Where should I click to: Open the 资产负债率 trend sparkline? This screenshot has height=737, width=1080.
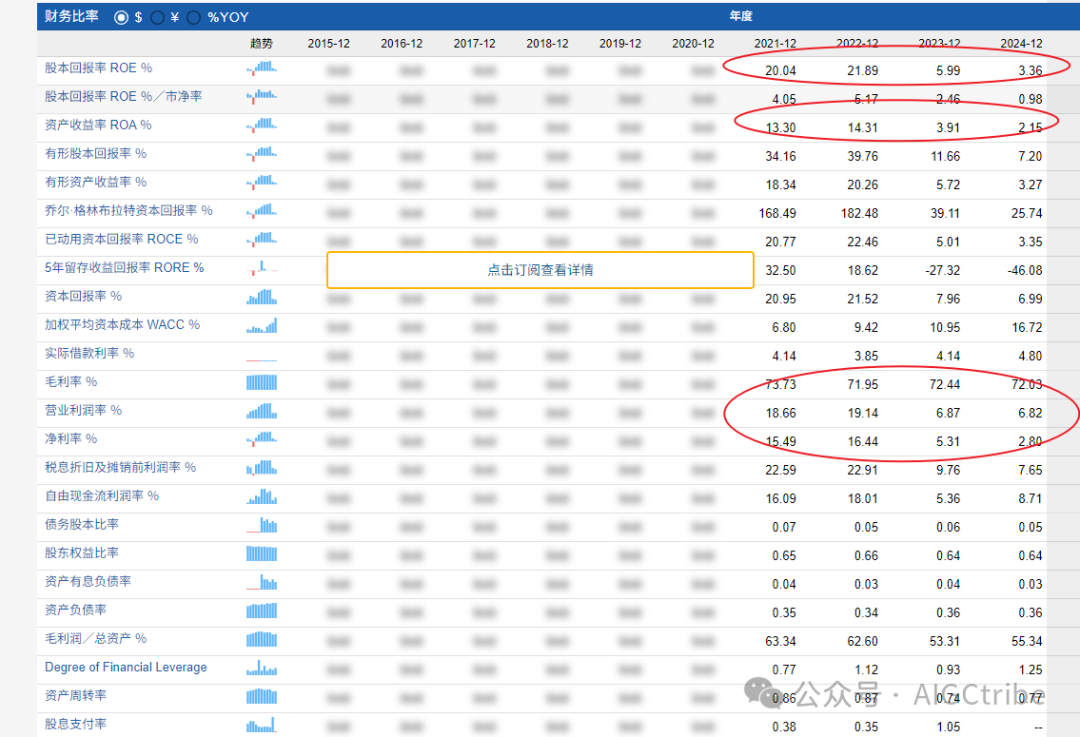[x=262, y=611]
